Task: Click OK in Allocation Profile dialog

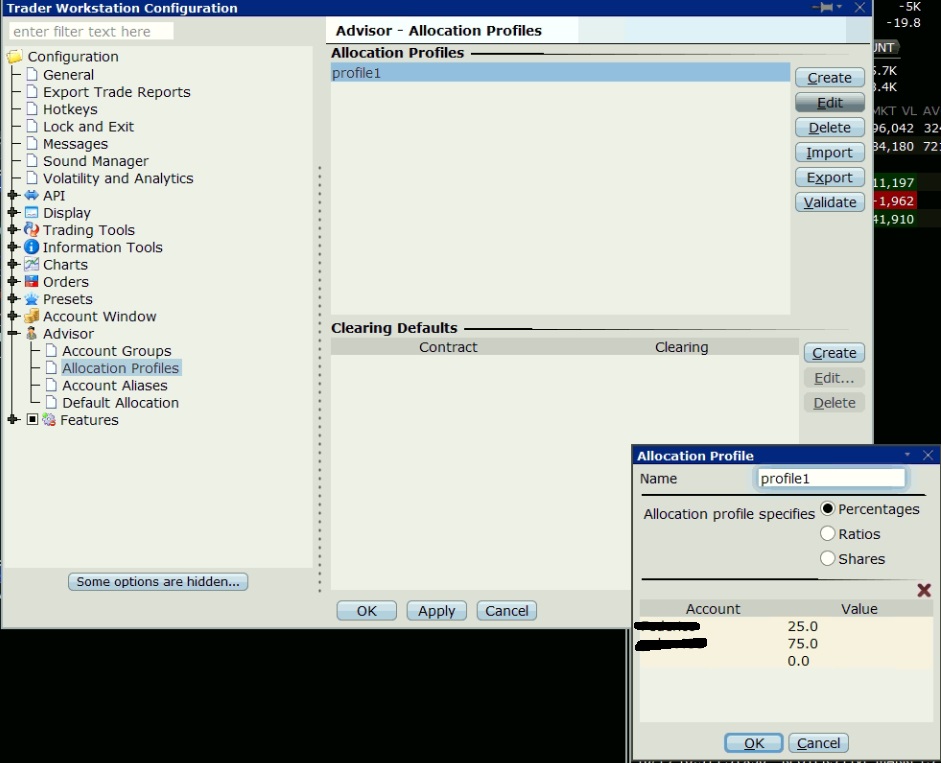Action: click(754, 743)
